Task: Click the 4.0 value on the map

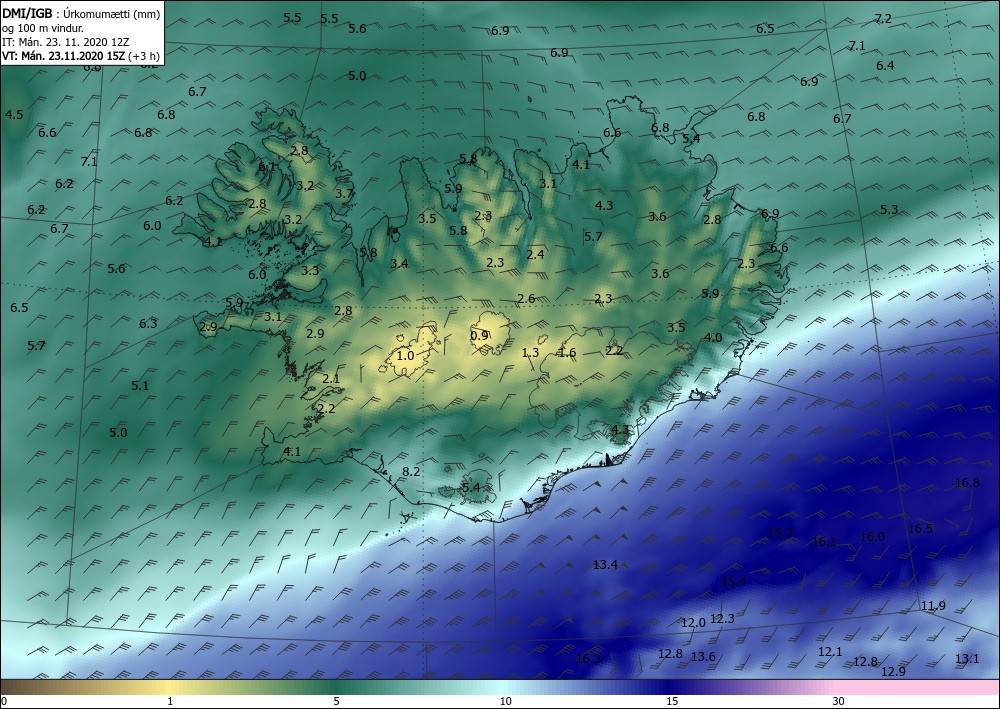Action: coord(713,337)
